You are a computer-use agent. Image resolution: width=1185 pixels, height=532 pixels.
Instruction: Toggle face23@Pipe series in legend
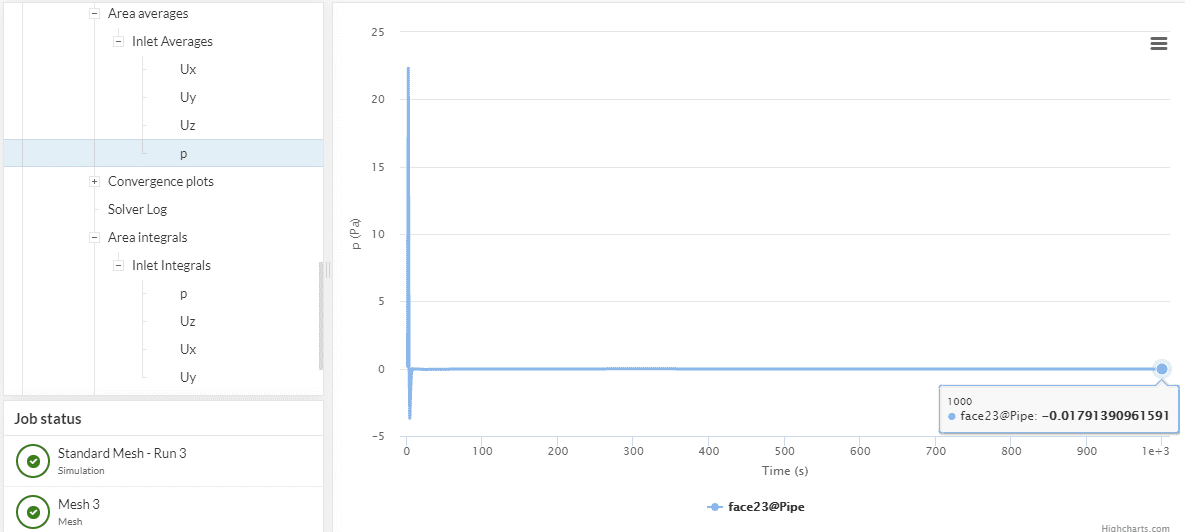(x=757, y=507)
